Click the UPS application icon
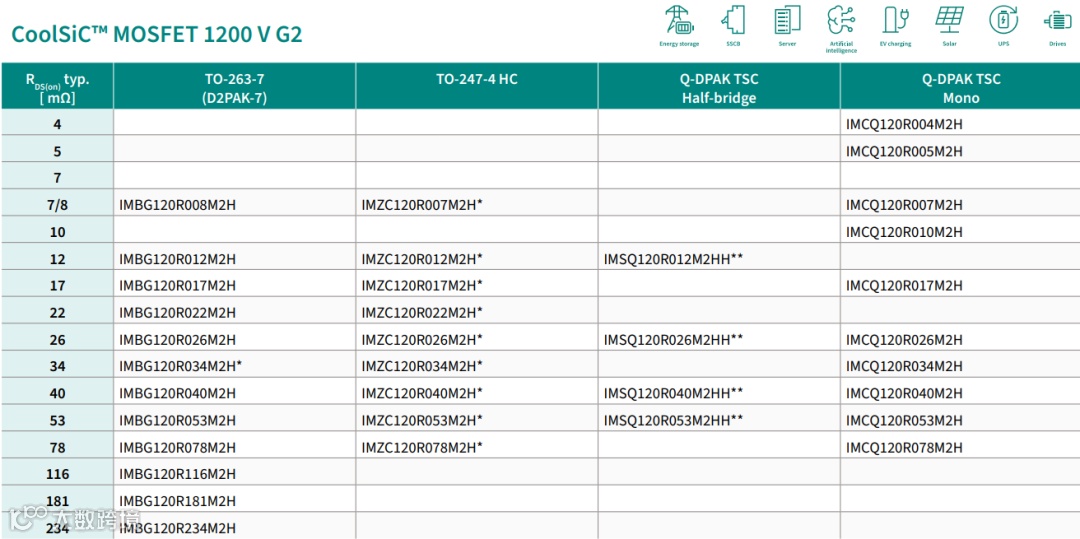The width and height of the screenshot is (1080, 539). click(1003, 20)
